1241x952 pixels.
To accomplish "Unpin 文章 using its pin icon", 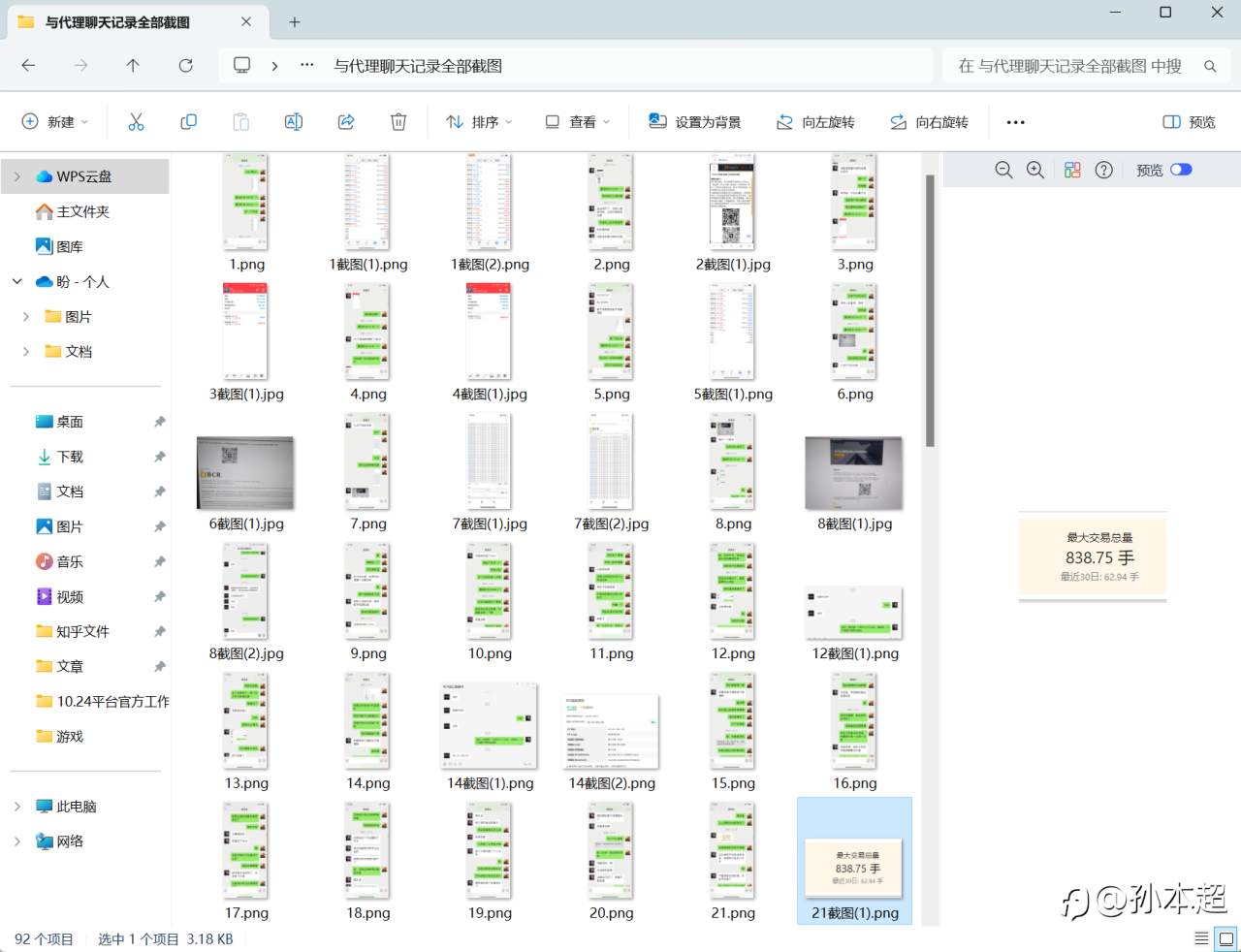I will click(159, 666).
